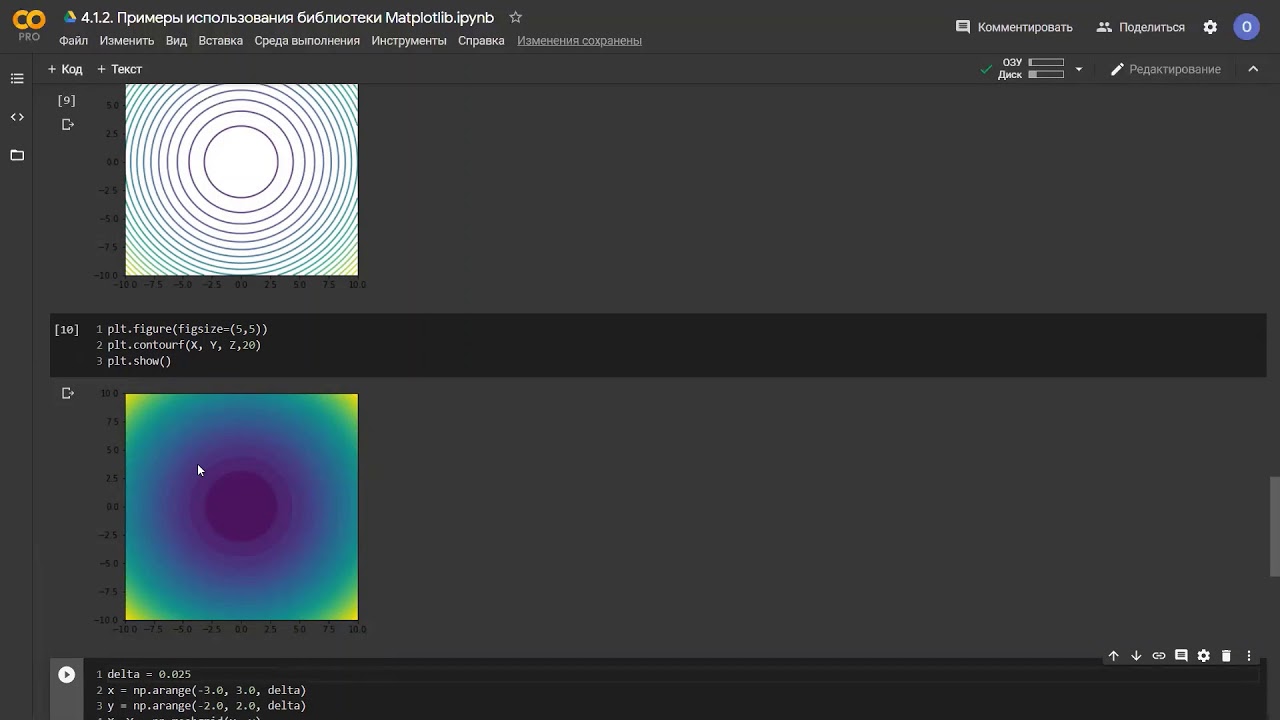Open more cell actions menu
1280x720 pixels.
click(x=1249, y=656)
